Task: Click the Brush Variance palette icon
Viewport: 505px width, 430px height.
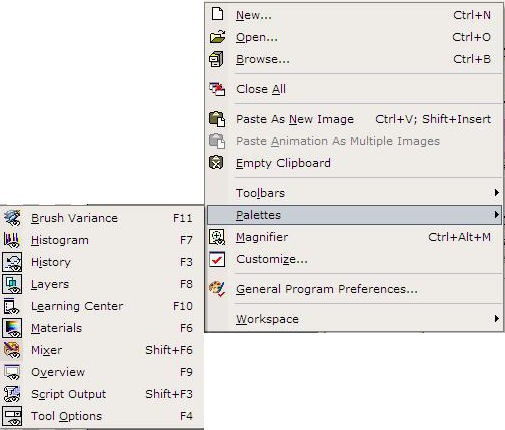Action: click(12, 218)
